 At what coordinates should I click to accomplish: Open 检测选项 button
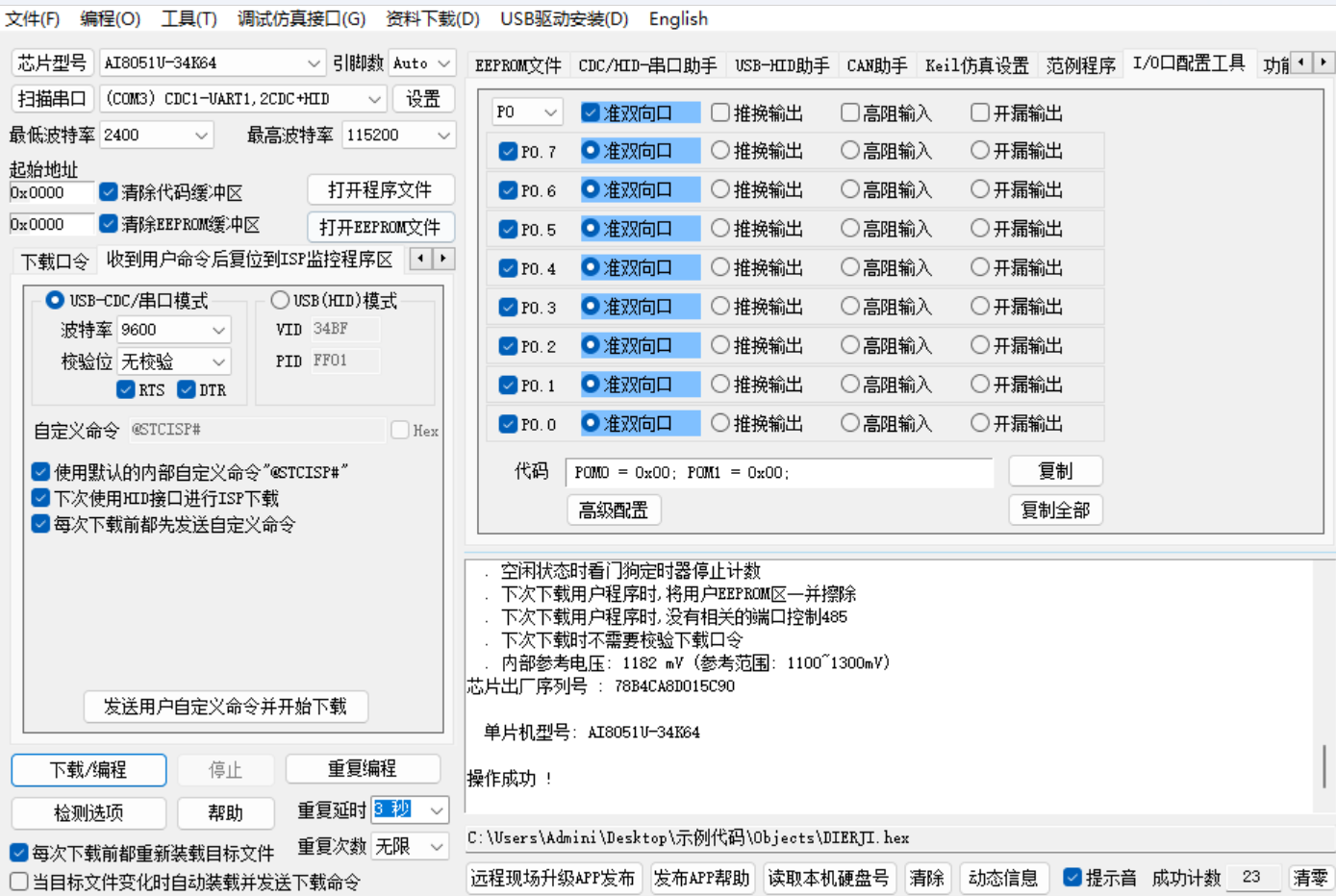88,812
